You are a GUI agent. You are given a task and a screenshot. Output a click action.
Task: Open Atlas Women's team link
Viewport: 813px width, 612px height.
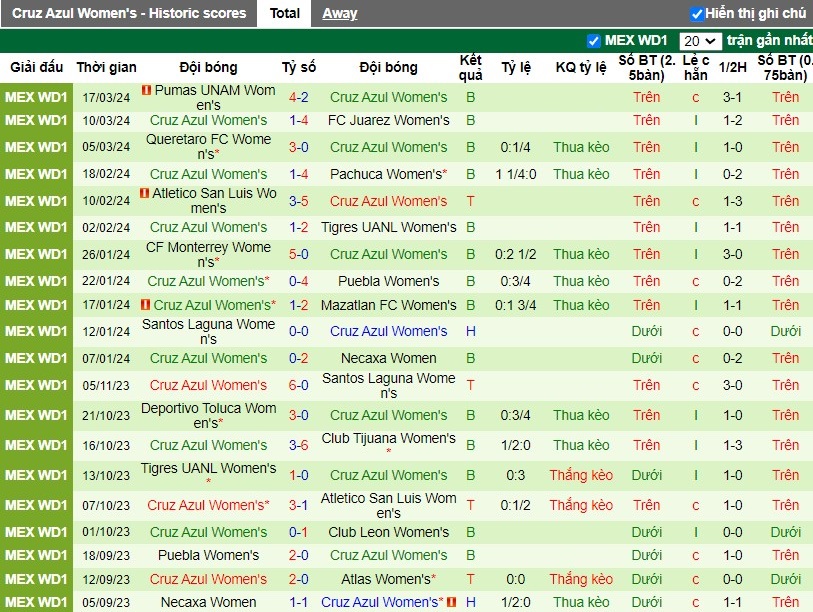(388, 579)
